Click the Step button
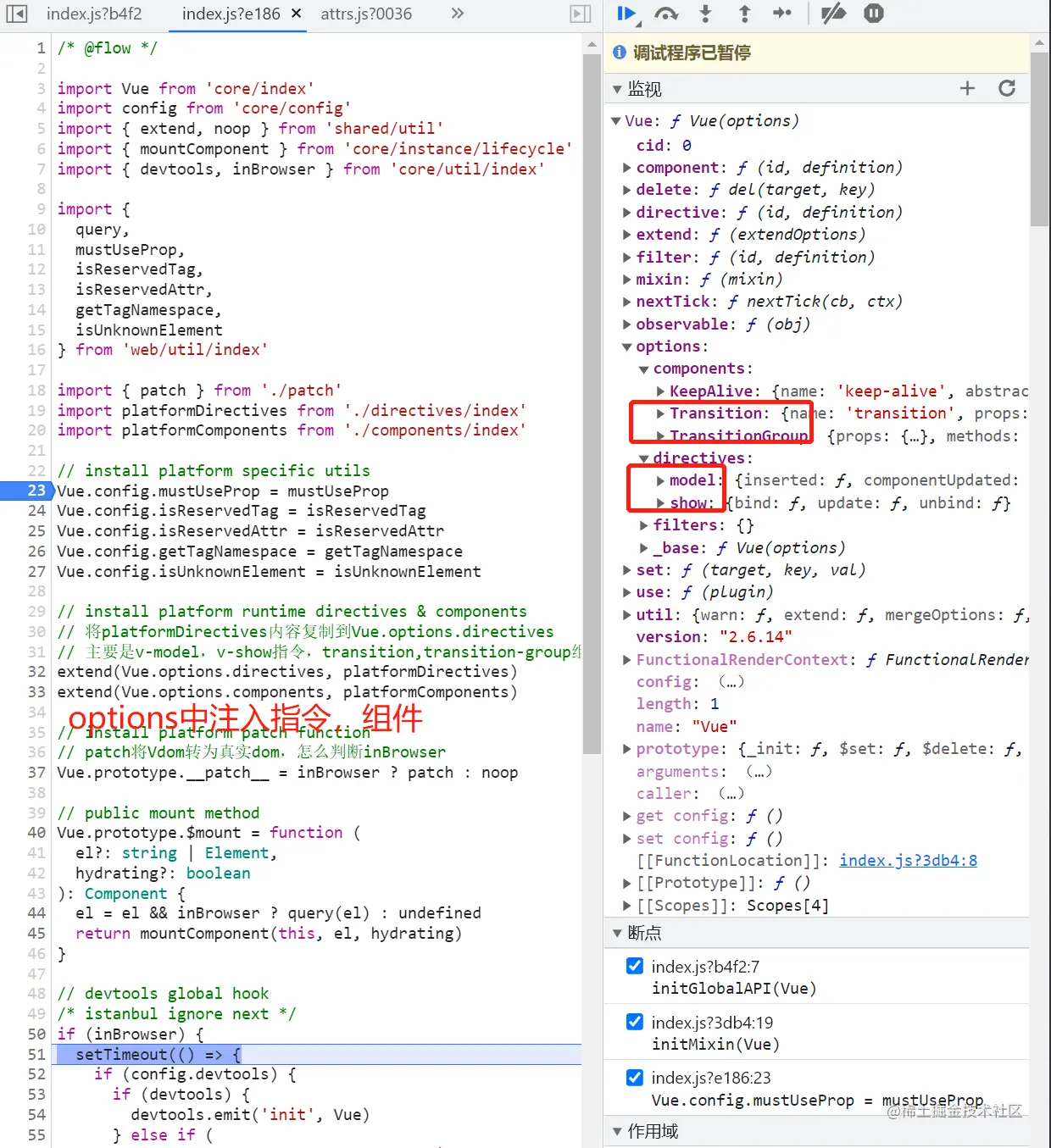This screenshot has height=1148, width=1051. click(782, 14)
